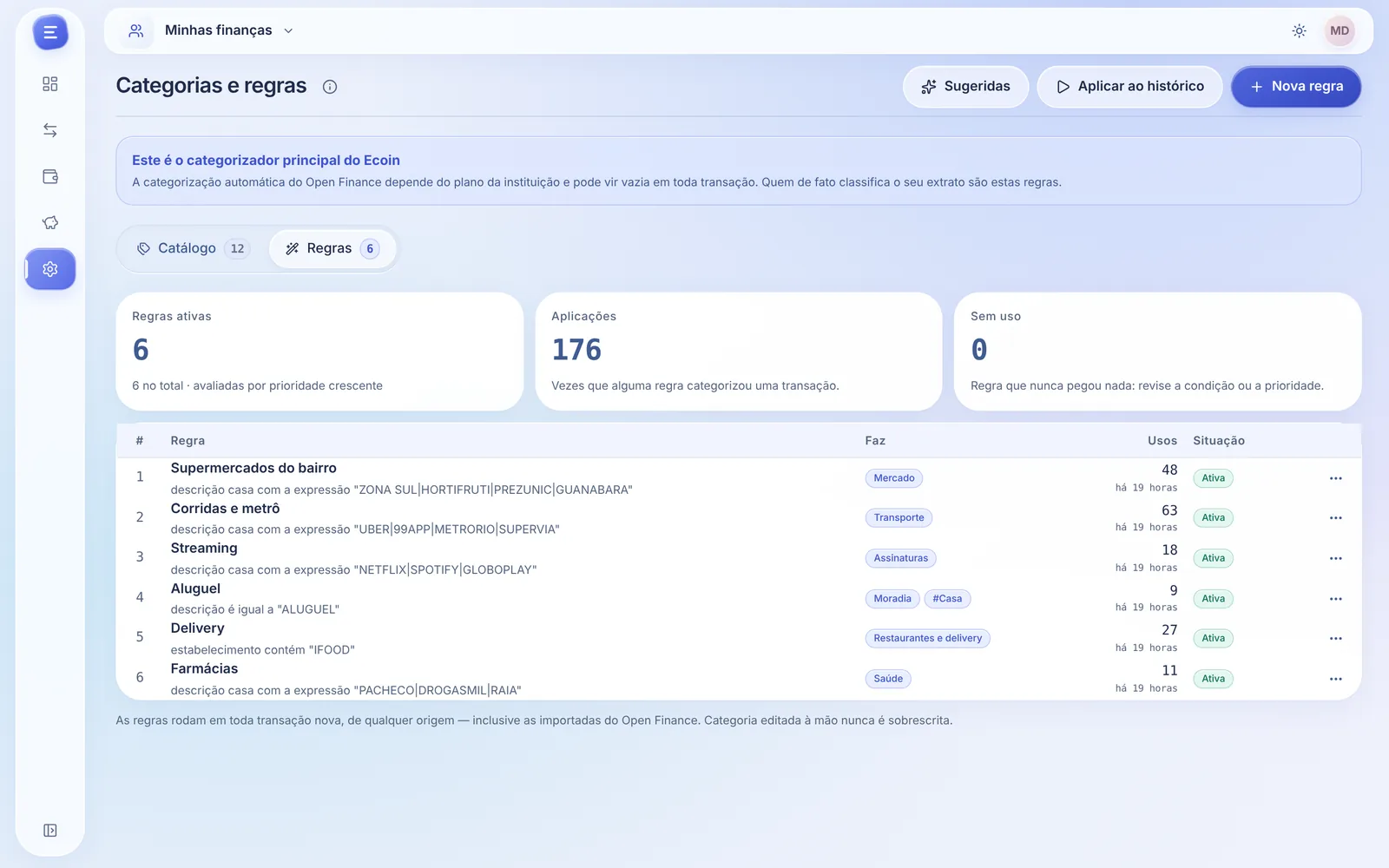Open the settings gear icon in sidebar

50,269
